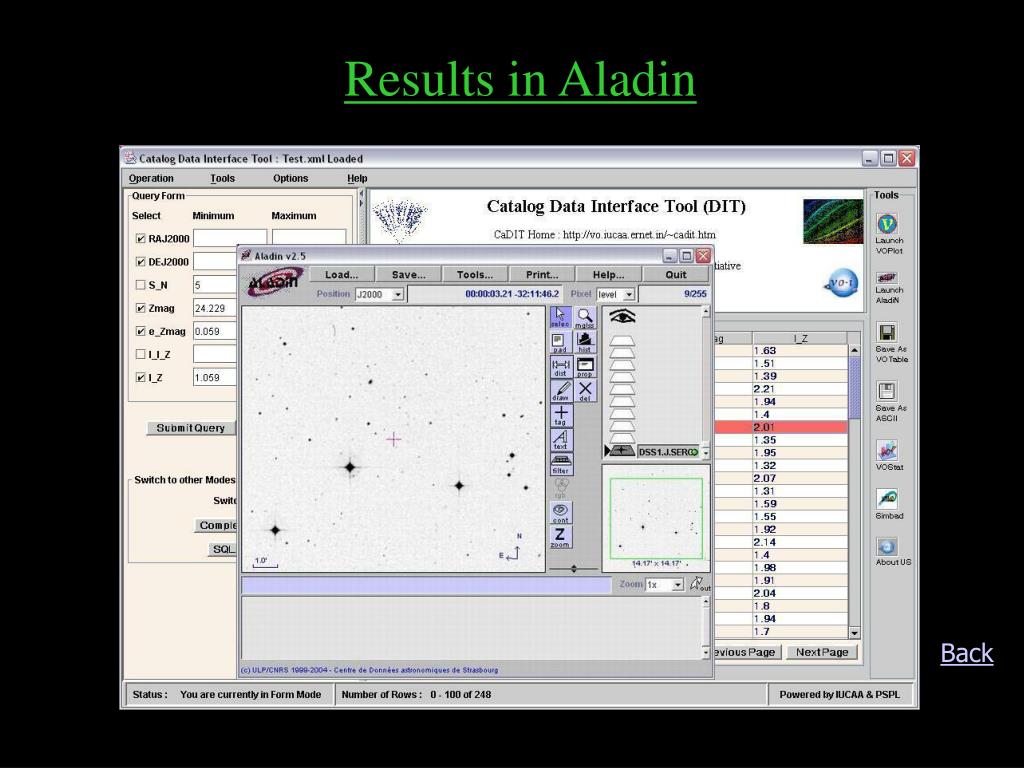This screenshot has height=768, width=1024.
Task: Click Quit in Aladin toolbar
Action: tap(676, 275)
